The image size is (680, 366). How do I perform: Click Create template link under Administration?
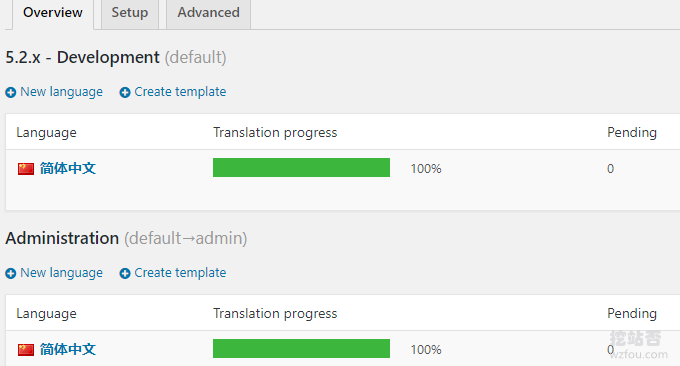(180, 273)
